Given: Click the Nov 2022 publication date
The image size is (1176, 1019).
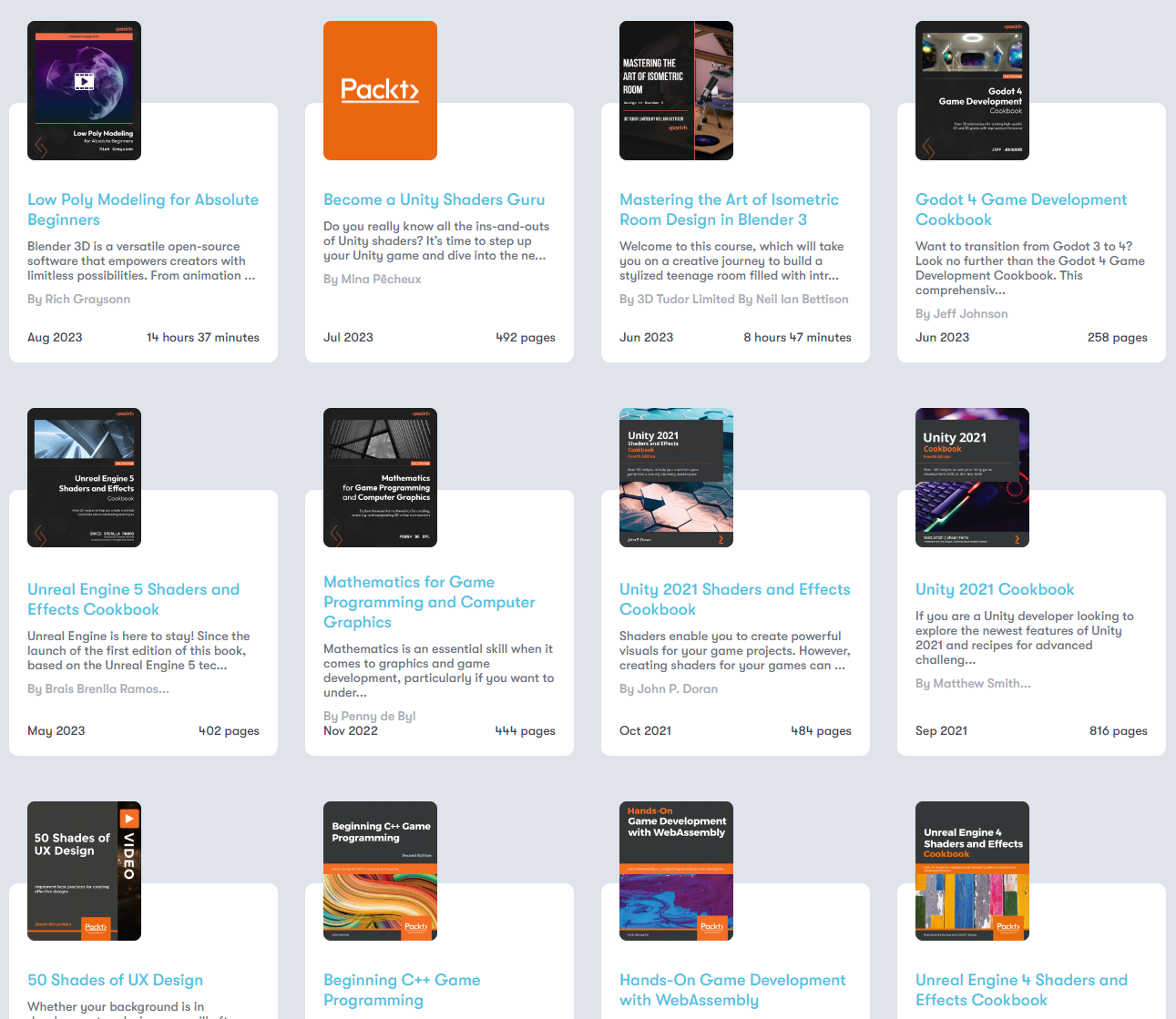Looking at the screenshot, I should [x=351, y=730].
